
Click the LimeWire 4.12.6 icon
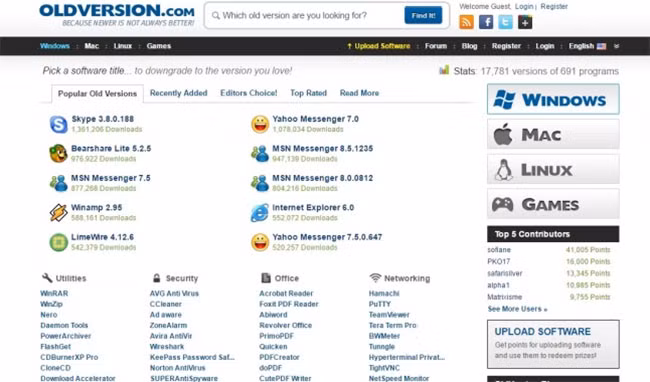(x=58, y=242)
